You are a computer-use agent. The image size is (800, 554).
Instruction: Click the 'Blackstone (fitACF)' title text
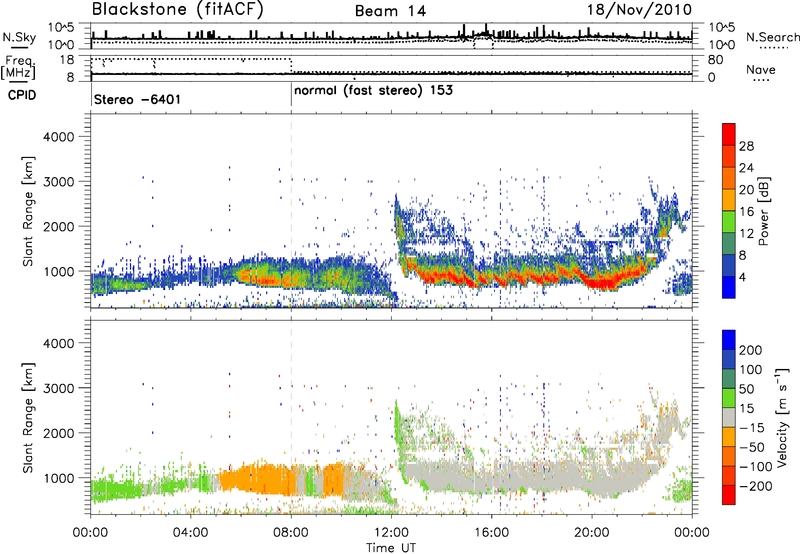[177, 10]
